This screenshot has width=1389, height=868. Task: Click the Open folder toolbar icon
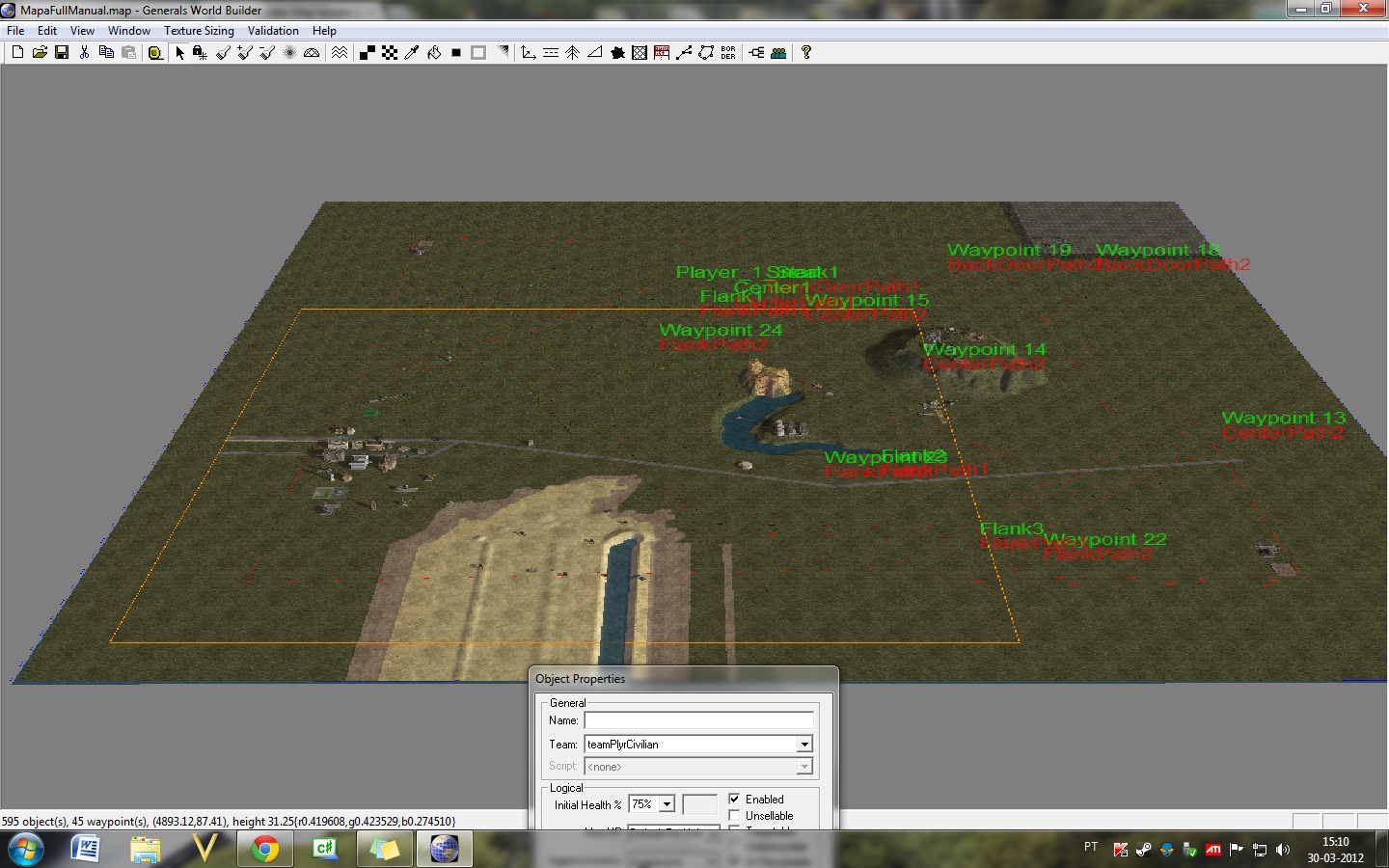(x=40, y=53)
